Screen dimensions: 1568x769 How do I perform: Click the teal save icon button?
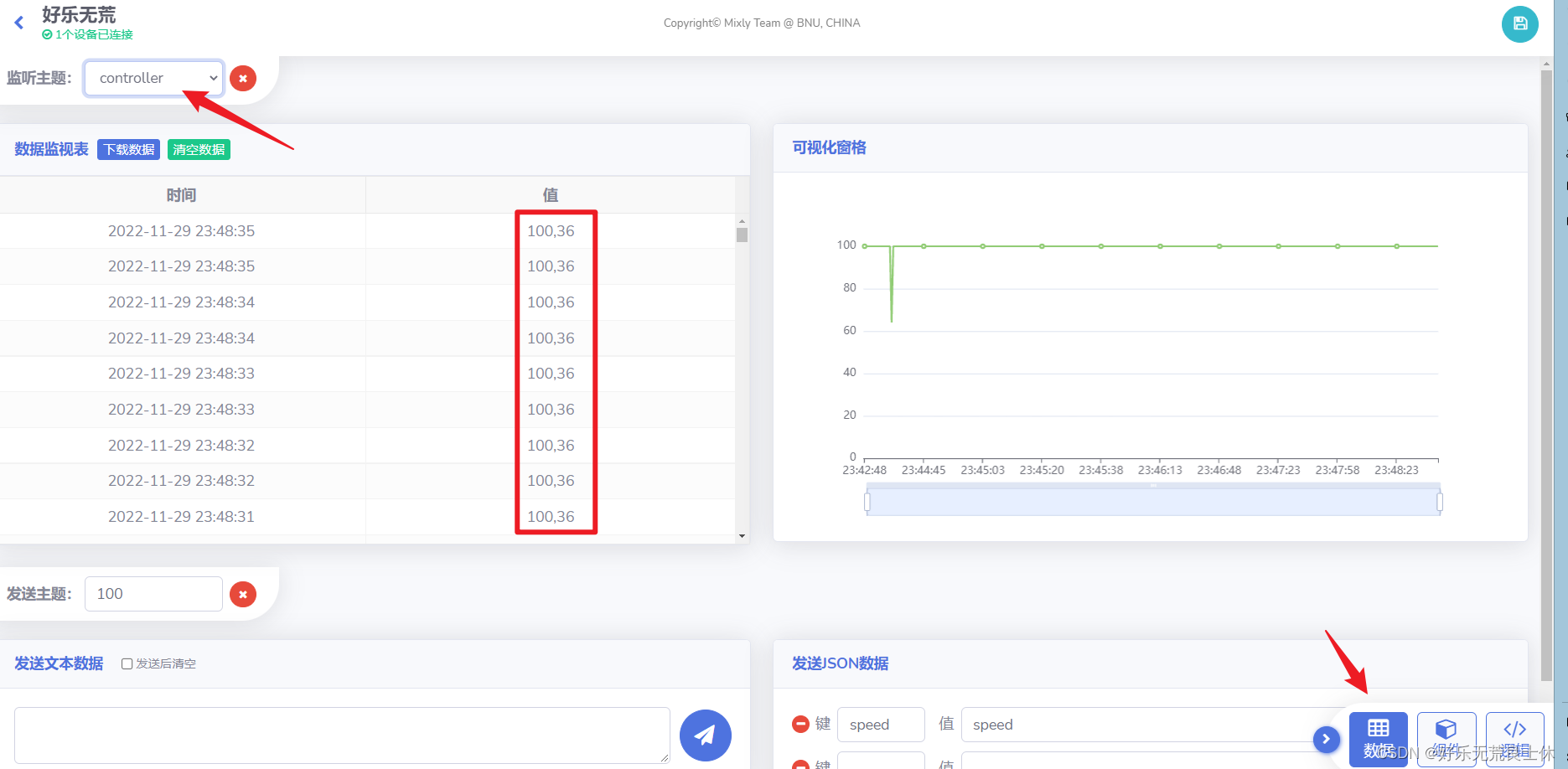point(1519,24)
